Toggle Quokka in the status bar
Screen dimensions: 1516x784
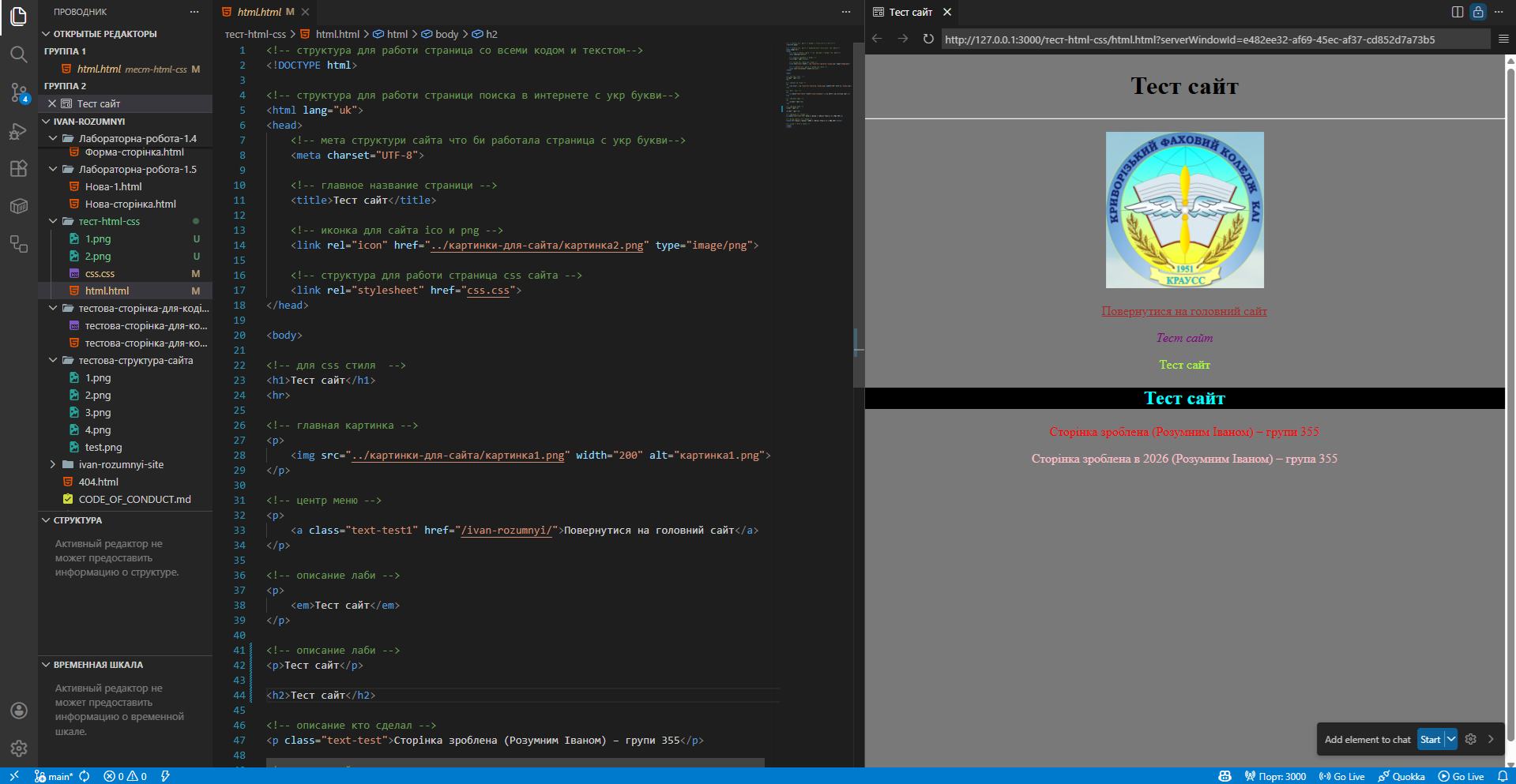[1402, 776]
